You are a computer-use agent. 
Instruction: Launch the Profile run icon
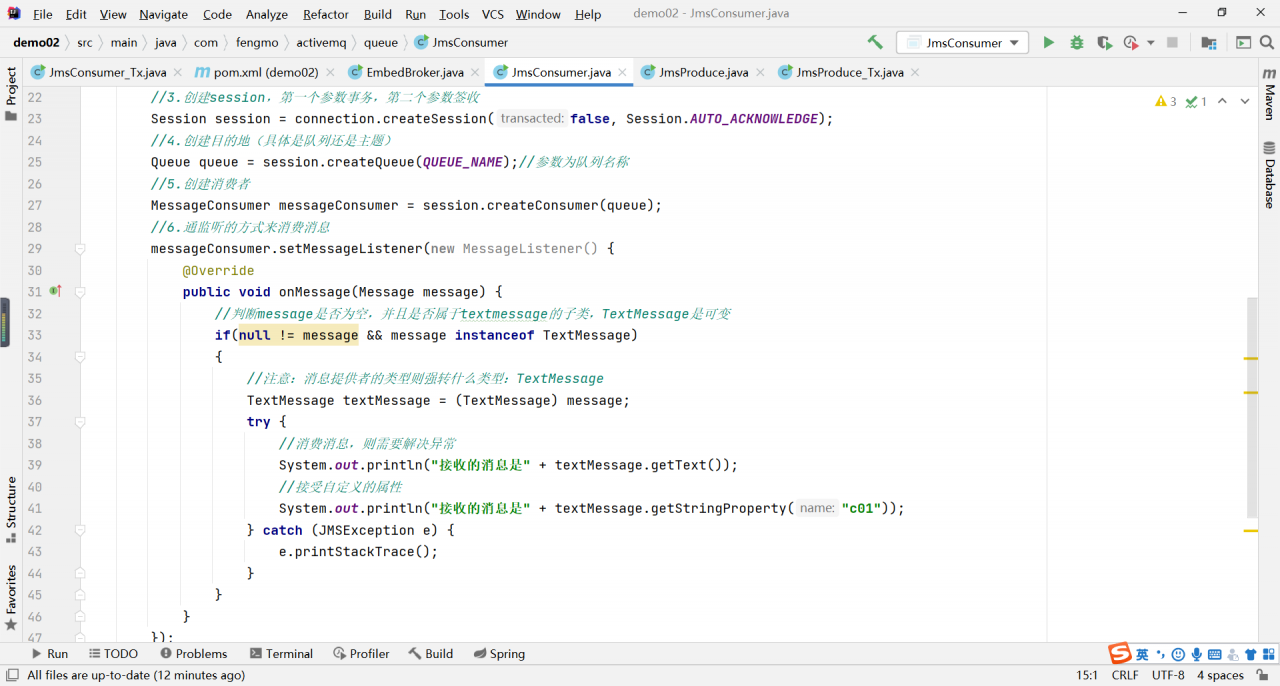1131,43
